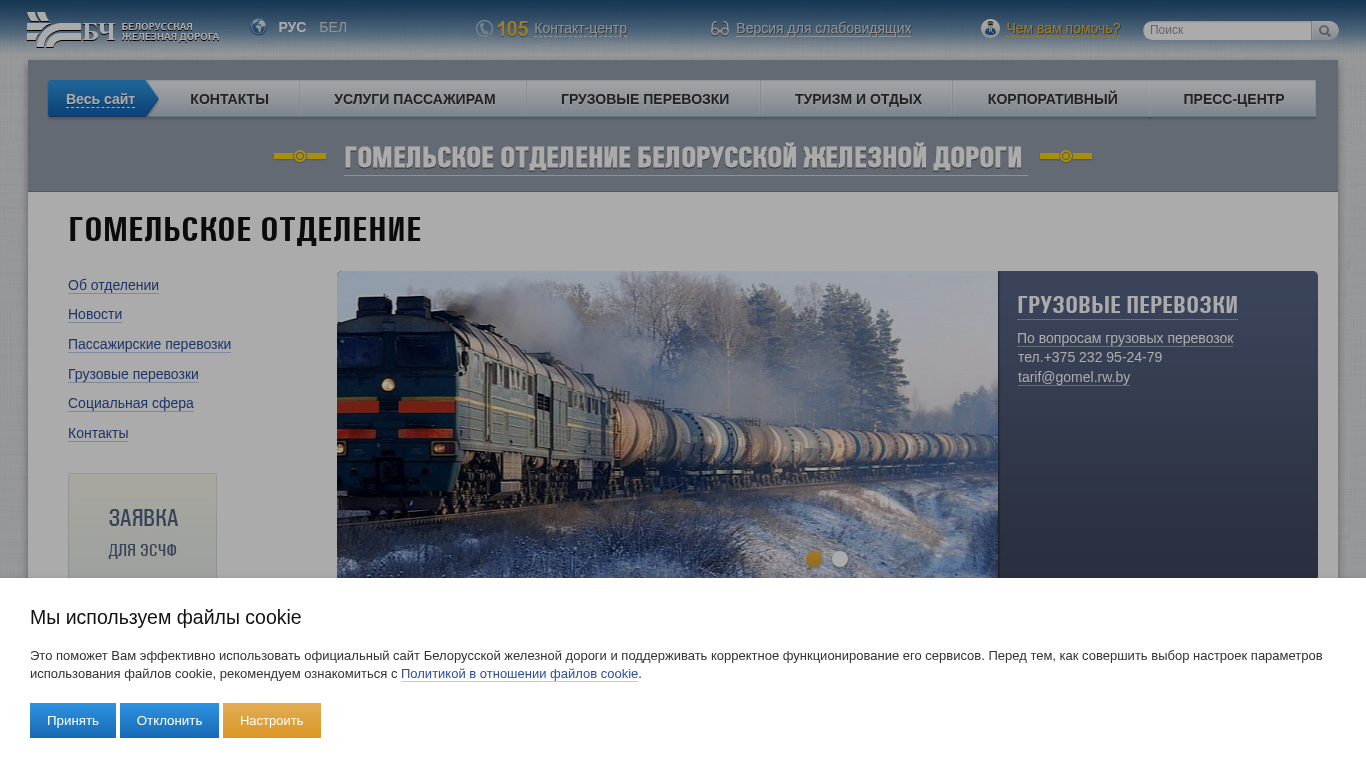Open Туризм и отдых menu
The image size is (1366, 768).
[858, 99]
